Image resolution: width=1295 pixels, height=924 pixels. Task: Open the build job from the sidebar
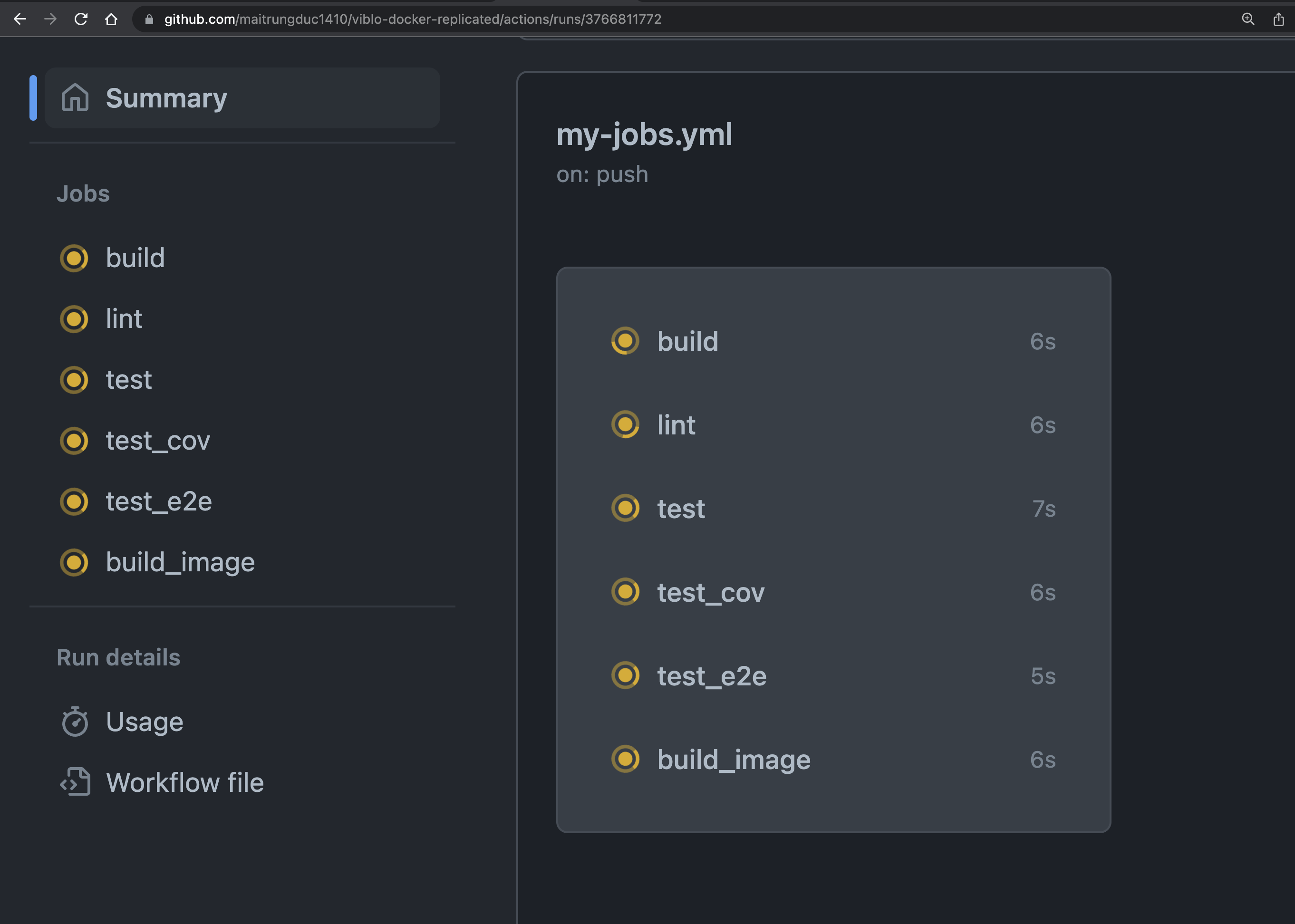(x=135, y=258)
